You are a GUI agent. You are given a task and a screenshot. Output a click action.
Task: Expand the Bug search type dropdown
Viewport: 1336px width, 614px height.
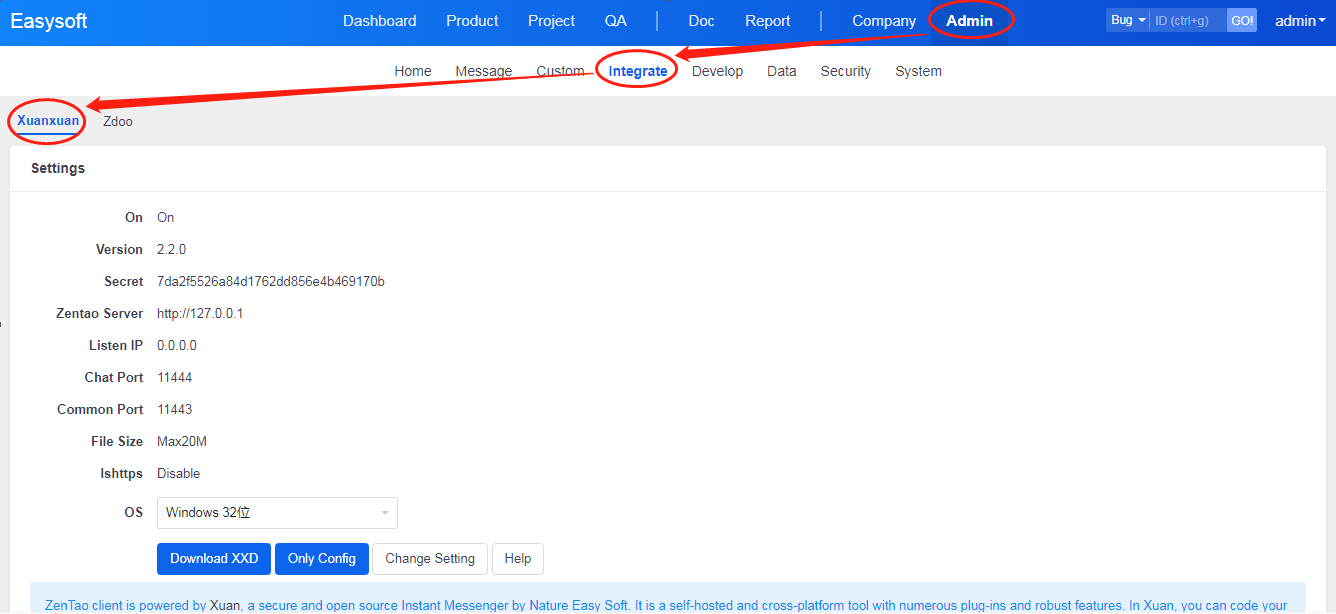[1127, 21]
